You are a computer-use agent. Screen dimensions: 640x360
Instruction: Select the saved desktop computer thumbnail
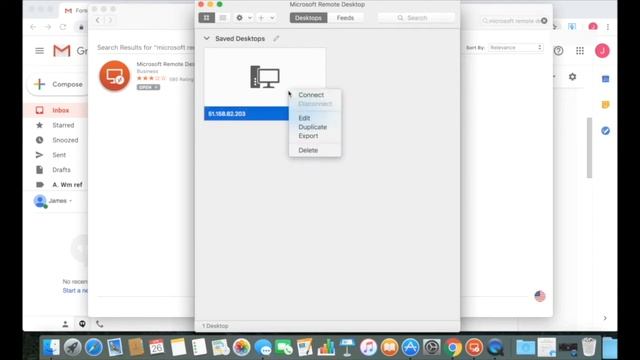pyautogui.click(x=265, y=77)
